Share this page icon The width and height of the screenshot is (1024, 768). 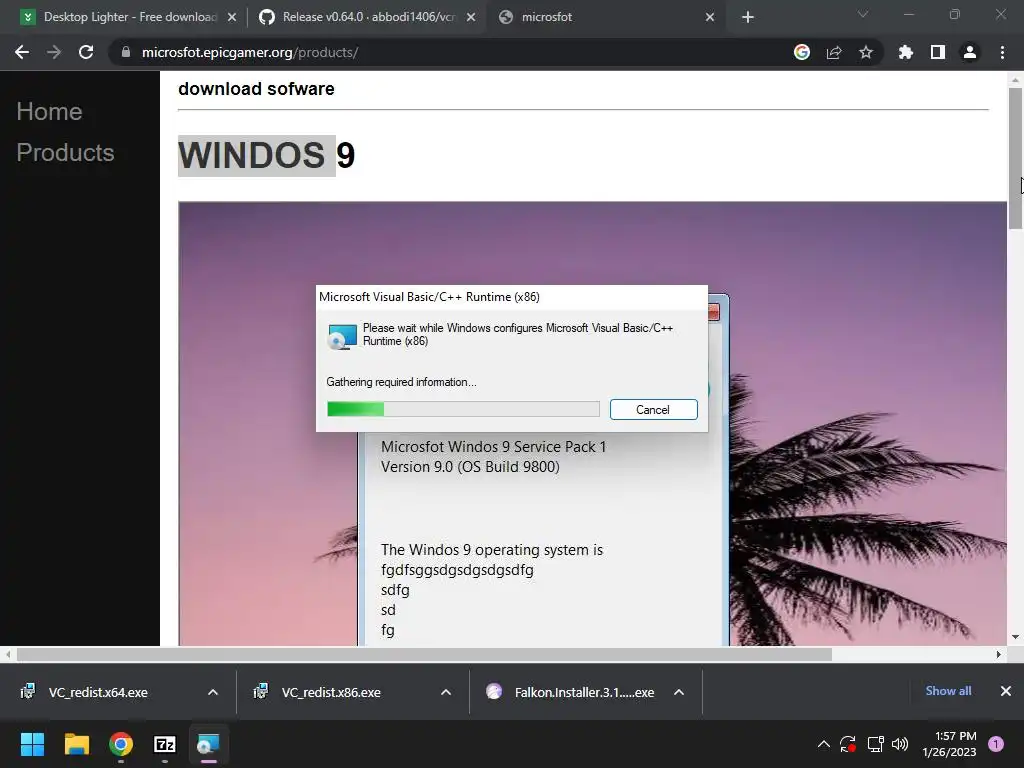(834, 52)
